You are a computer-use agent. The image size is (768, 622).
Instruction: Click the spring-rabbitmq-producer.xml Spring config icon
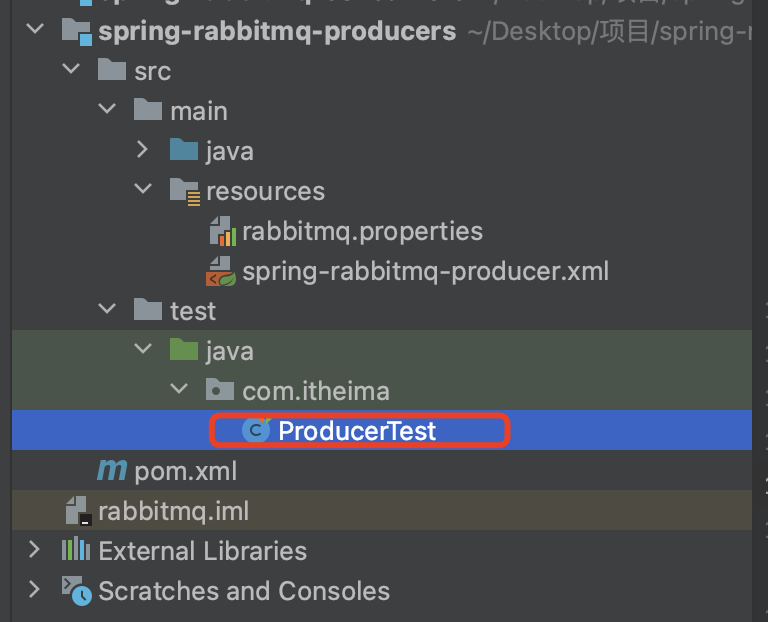(221, 271)
